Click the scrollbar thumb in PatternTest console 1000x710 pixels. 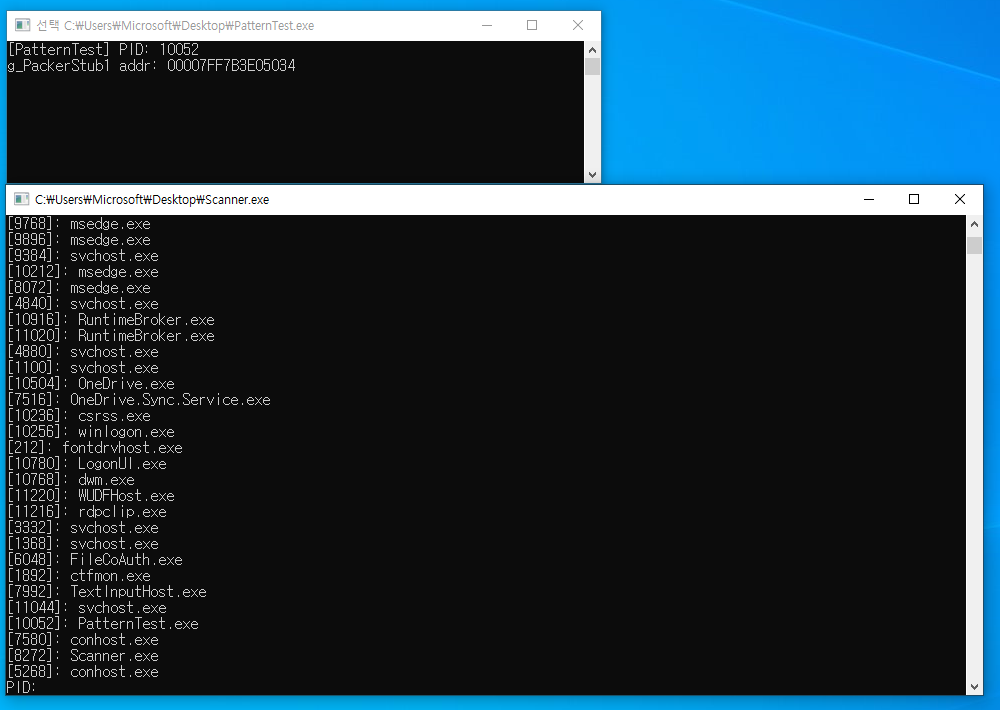[593, 67]
